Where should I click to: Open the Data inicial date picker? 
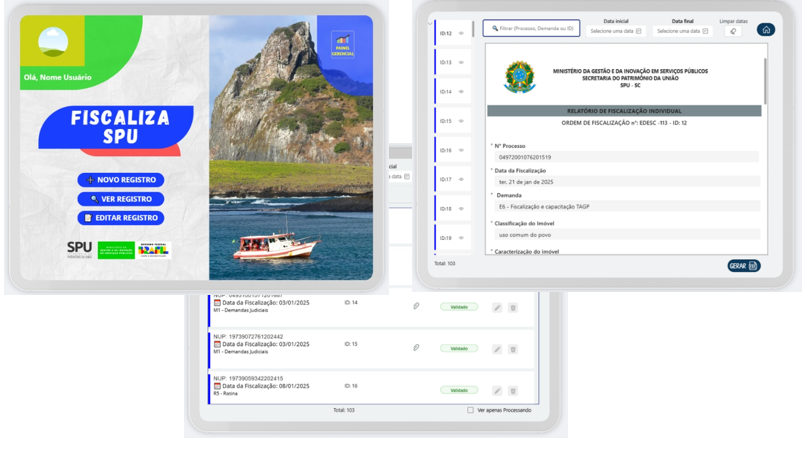click(x=615, y=31)
